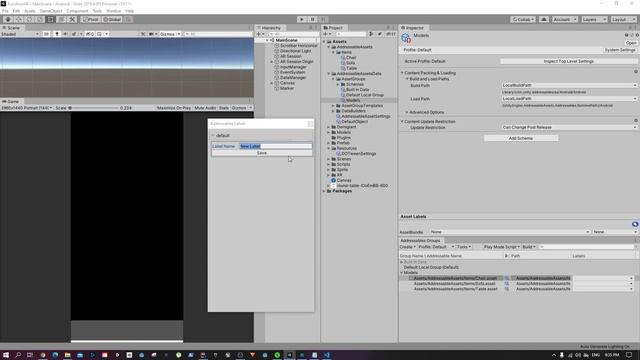This screenshot has height=360, width=640.
Task: Open the Component menu
Action: tap(77, 11)
